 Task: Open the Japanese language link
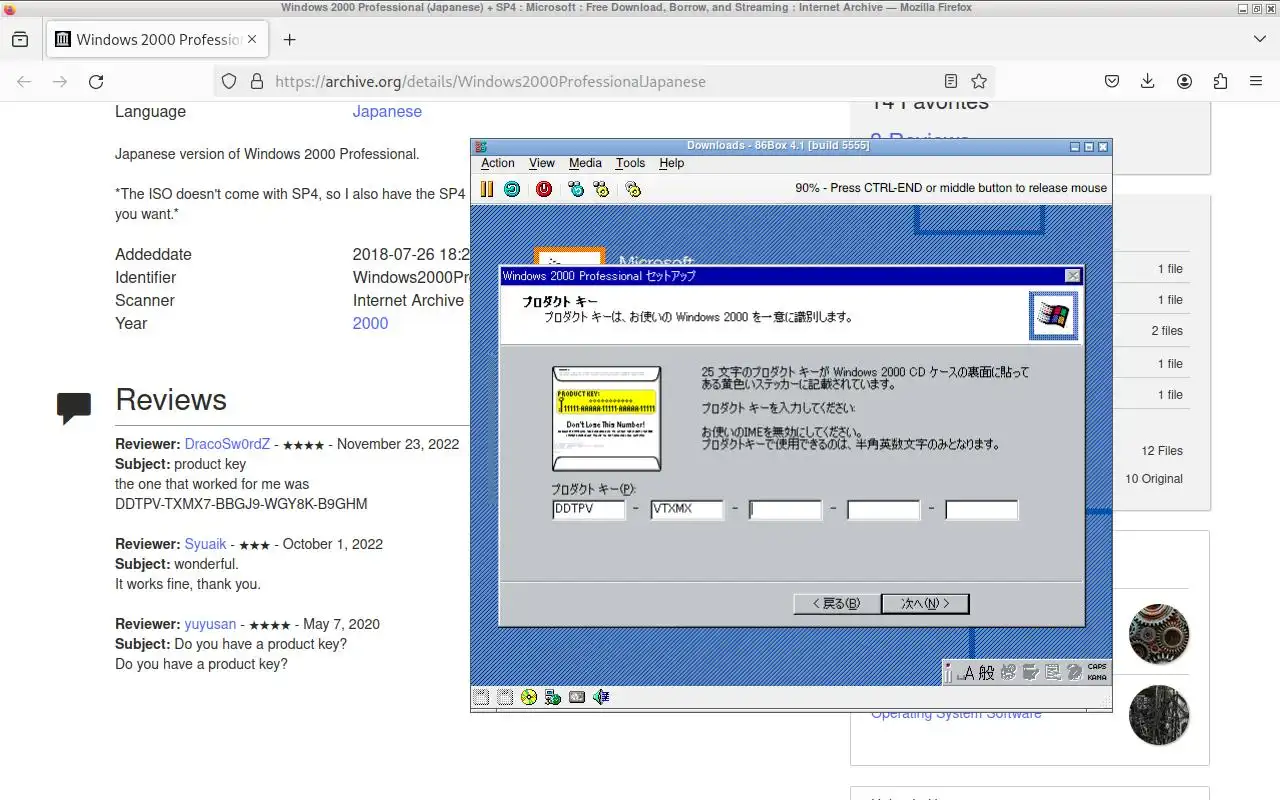click(387, 112)
